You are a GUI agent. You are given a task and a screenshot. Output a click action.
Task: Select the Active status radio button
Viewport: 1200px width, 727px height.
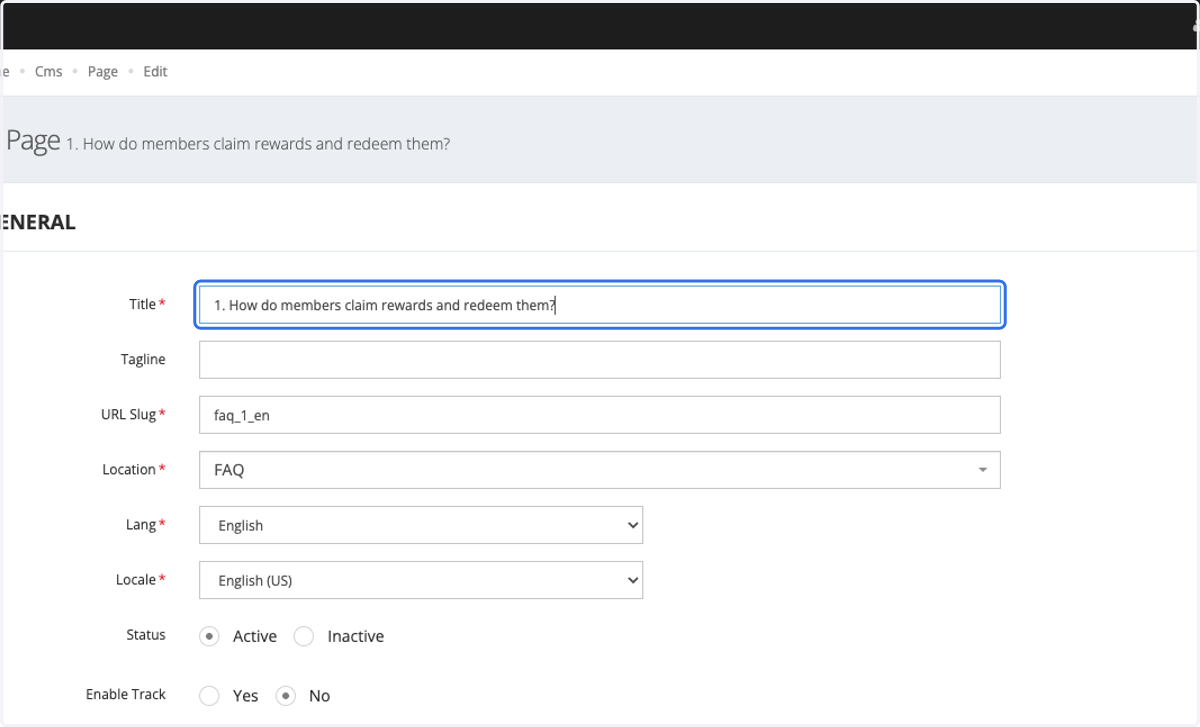click(x=209, y=636)
